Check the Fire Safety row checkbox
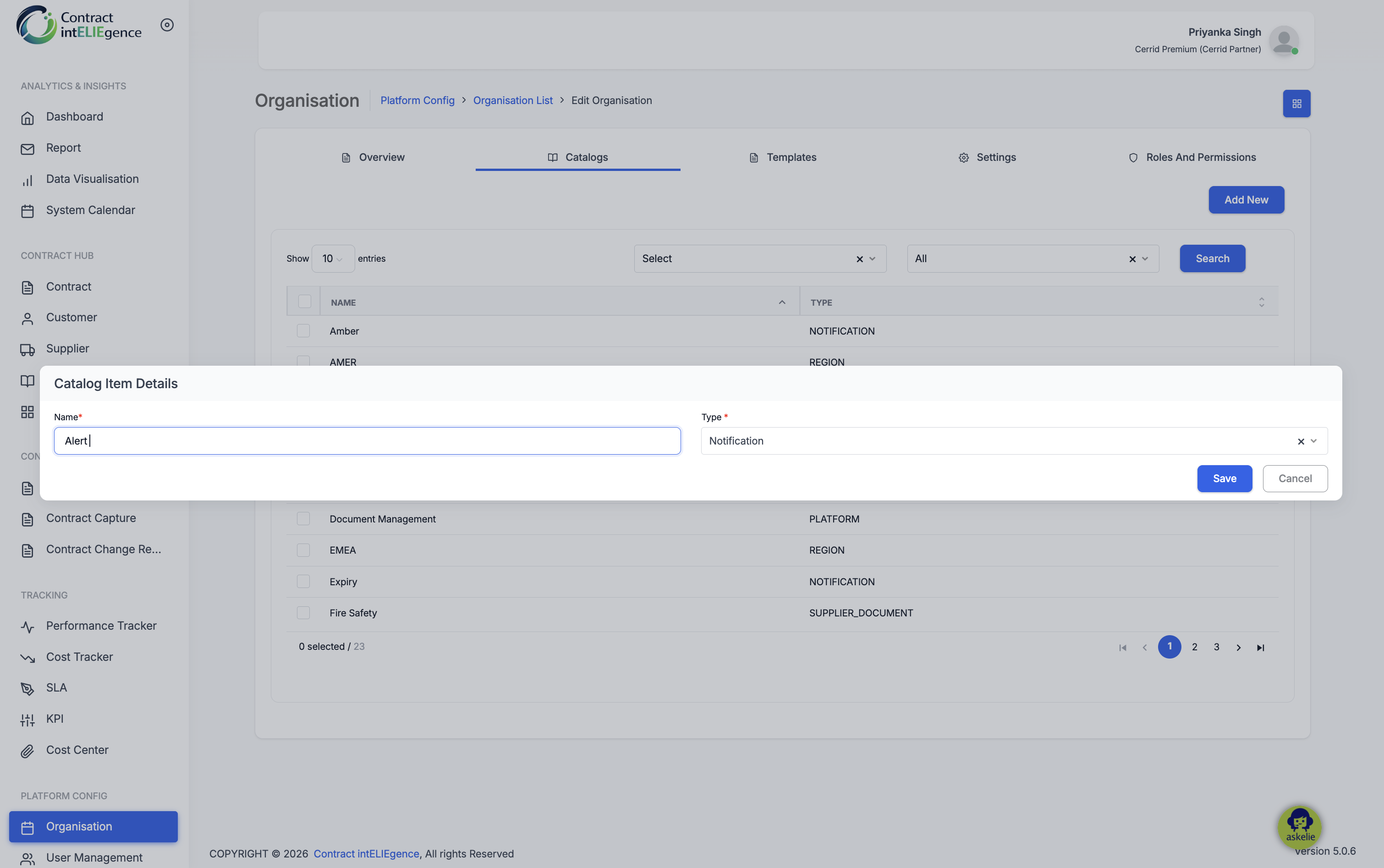This screenshot has width=1384, height=868. pyautogui.click(x=303, y=613)
